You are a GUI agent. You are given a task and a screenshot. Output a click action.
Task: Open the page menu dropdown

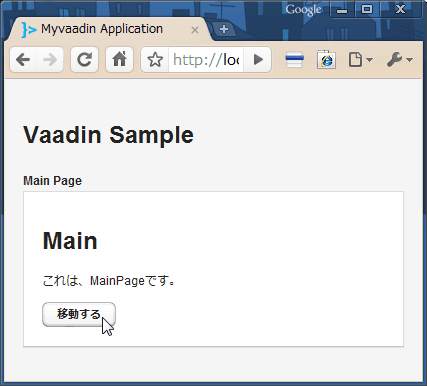tap(360, 60)
